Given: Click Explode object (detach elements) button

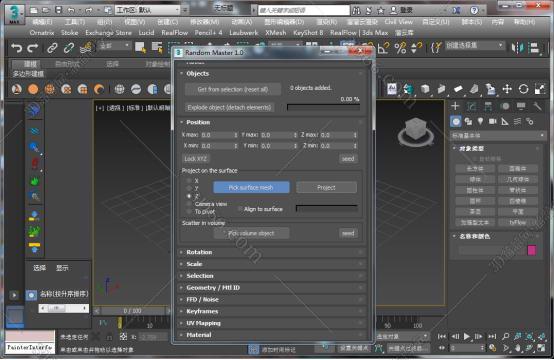Looking at the screenshot, I should coord(229,107).
